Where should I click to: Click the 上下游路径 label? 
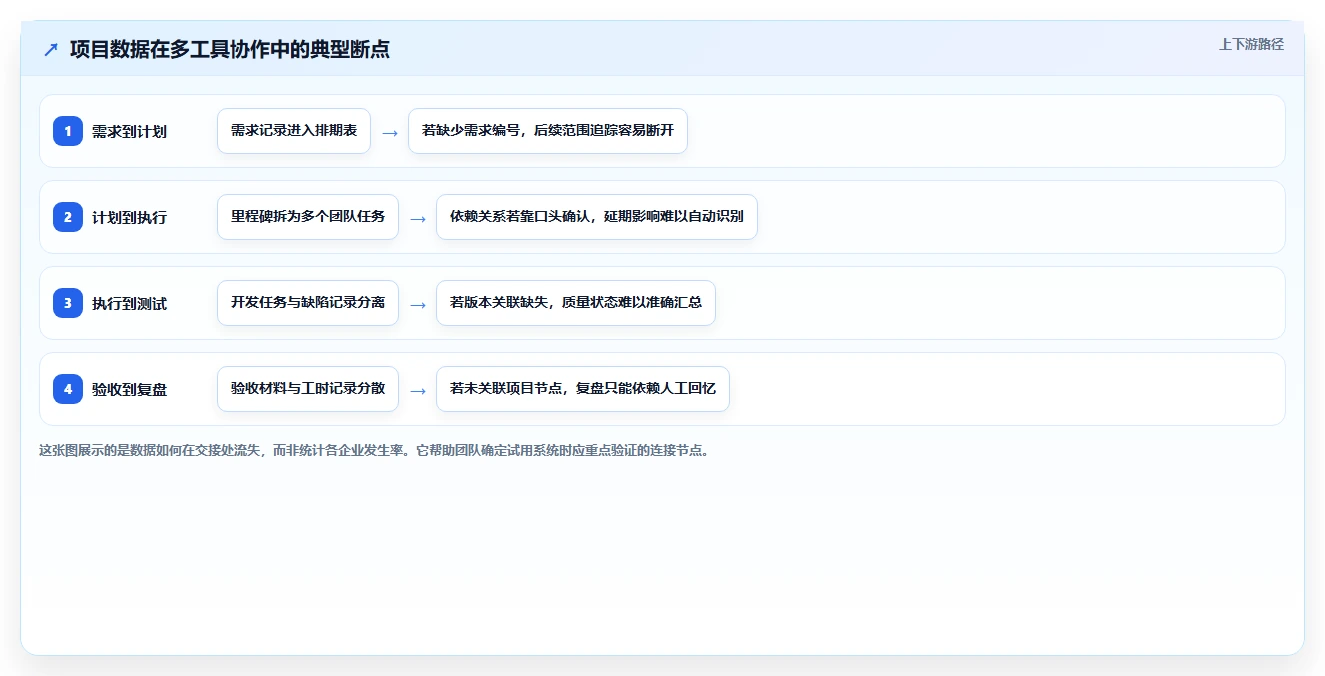(1251, 45)
